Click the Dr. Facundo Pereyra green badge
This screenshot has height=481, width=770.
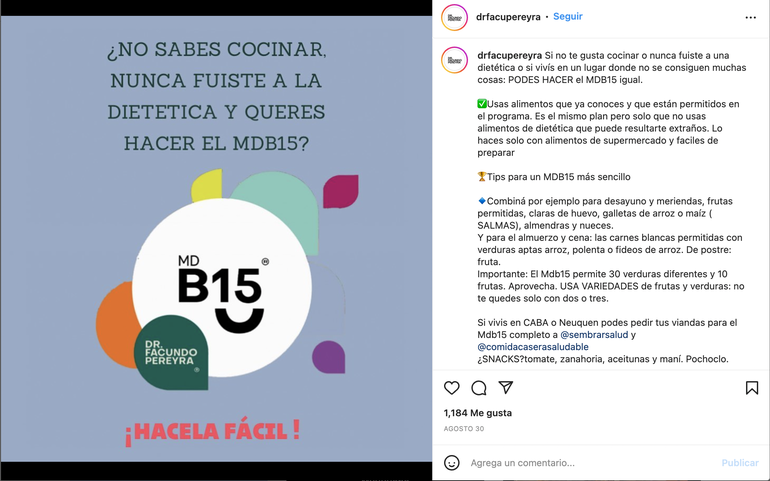[171, 353]
